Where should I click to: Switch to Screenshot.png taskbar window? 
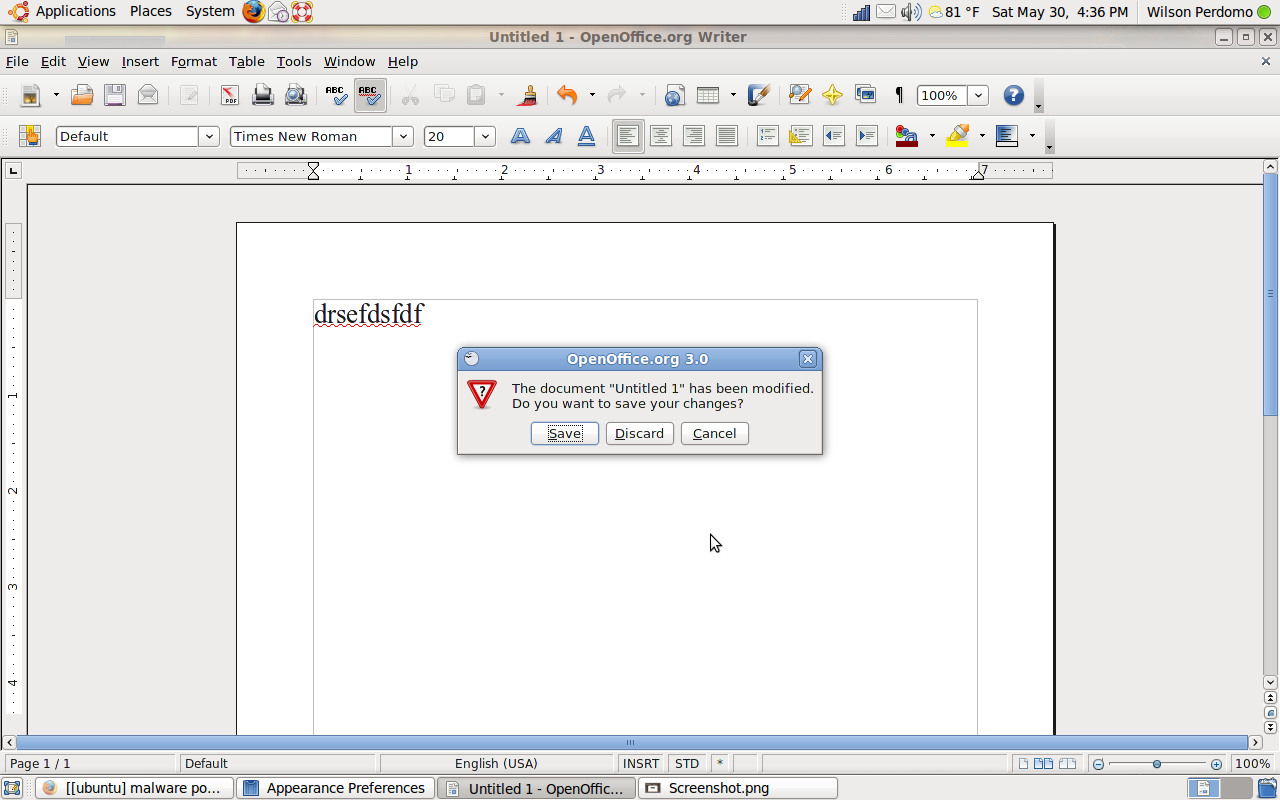pos(738,788)
